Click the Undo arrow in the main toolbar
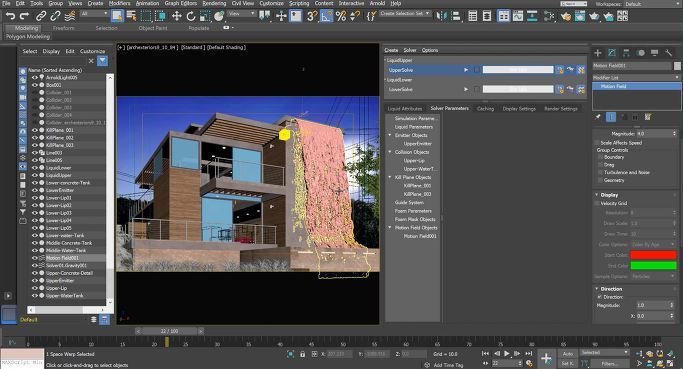The image size is (683, 369). point(10,17)
